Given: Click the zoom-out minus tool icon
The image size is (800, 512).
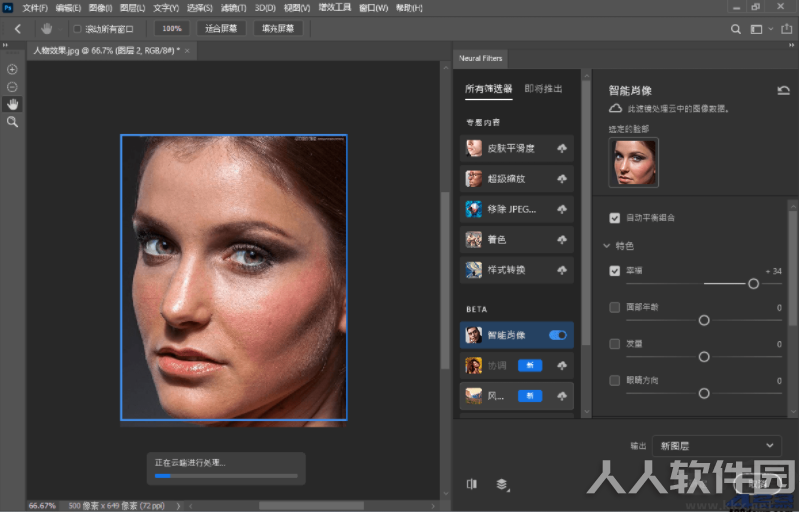Looking at the screenshot, I should pos(12,87).
